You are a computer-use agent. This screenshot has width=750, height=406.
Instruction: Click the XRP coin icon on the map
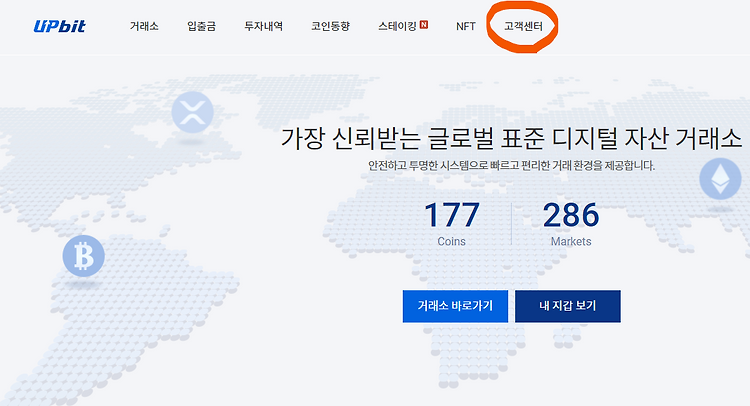pos(192,112)
